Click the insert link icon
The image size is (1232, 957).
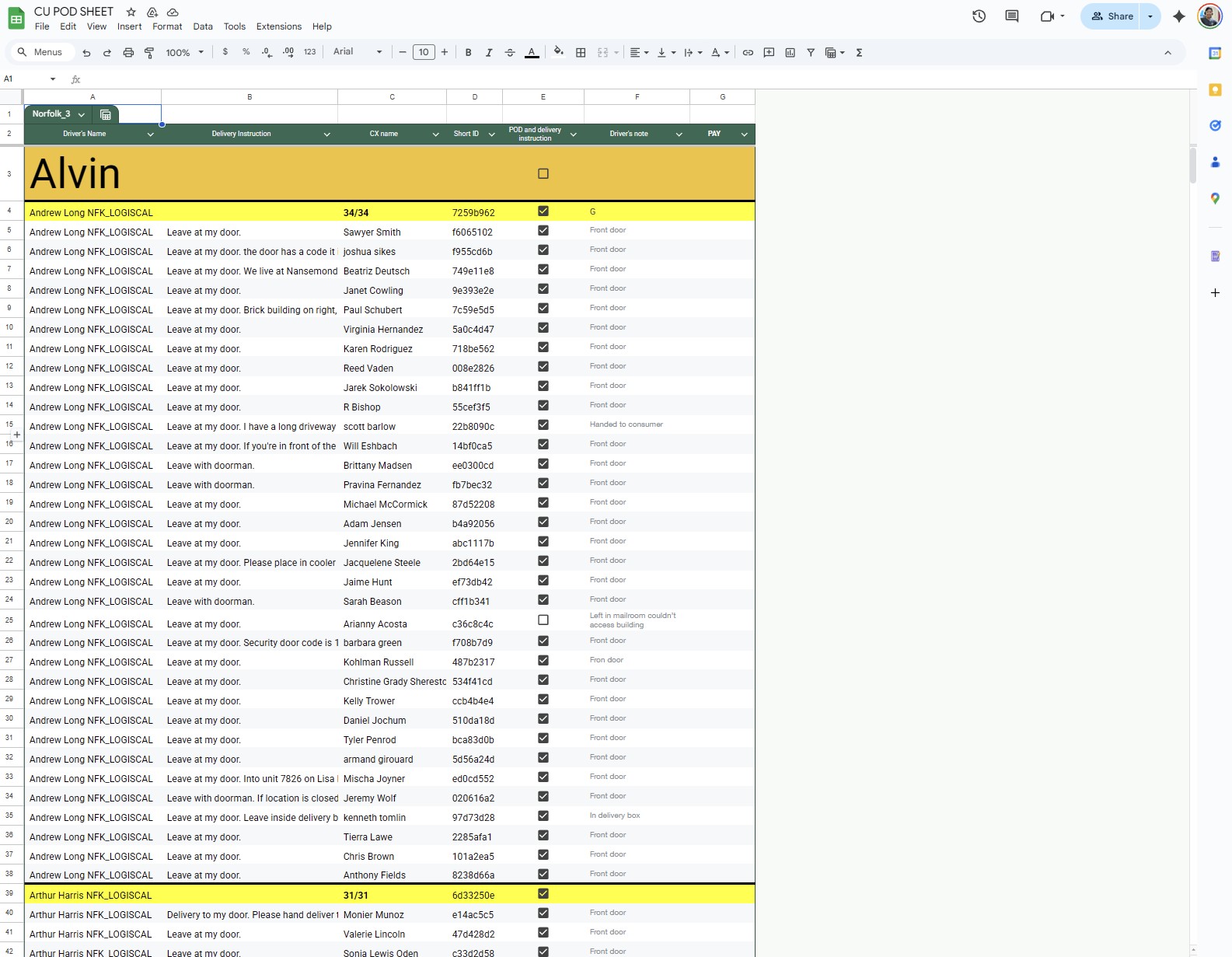(x=748, y=53)
